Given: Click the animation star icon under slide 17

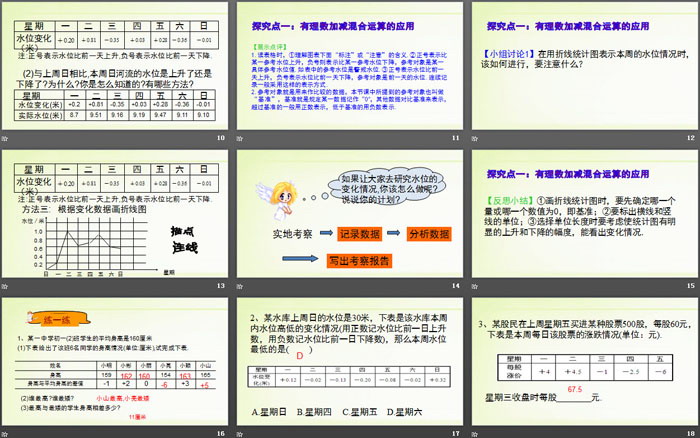Looking at the screenshot, I should [240, 434].
